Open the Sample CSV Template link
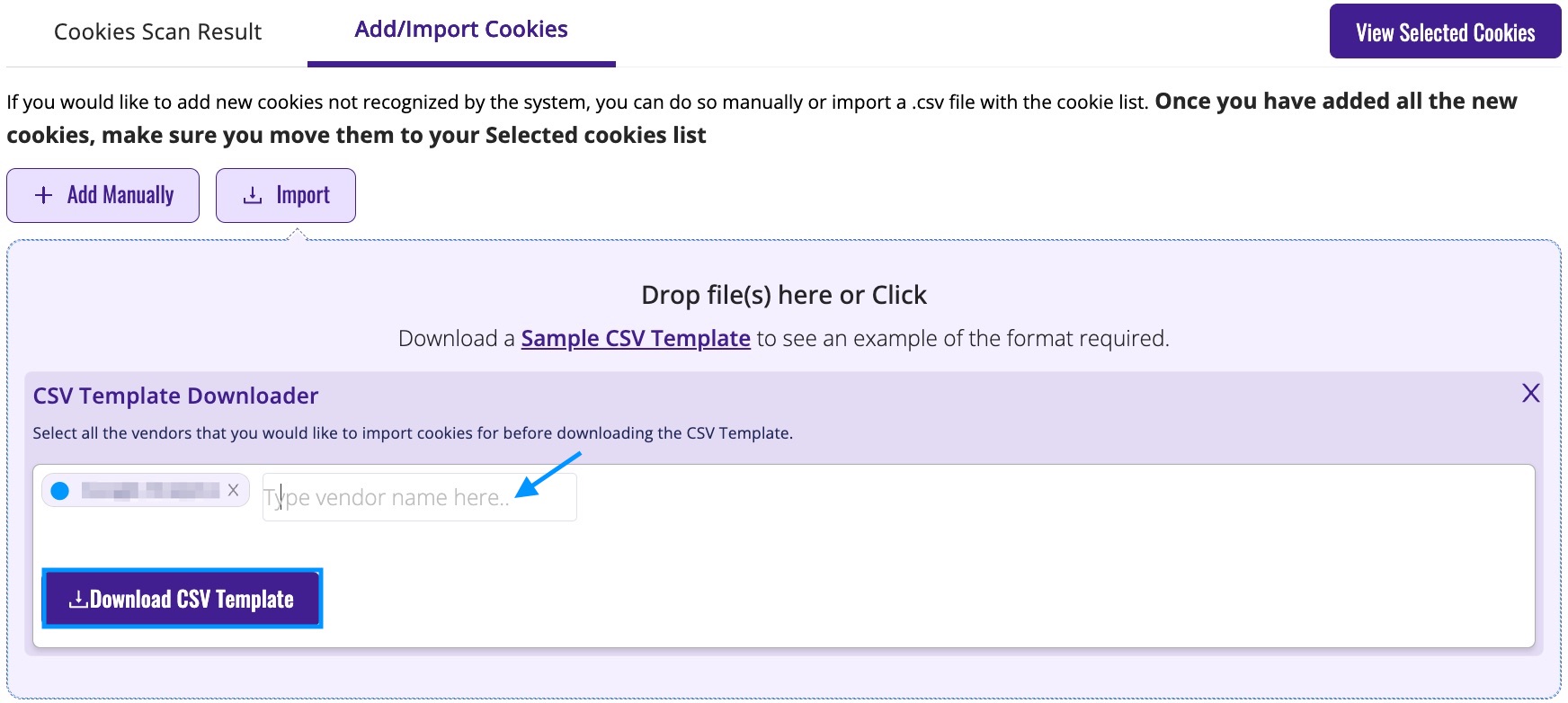 (x=636, y=338)
